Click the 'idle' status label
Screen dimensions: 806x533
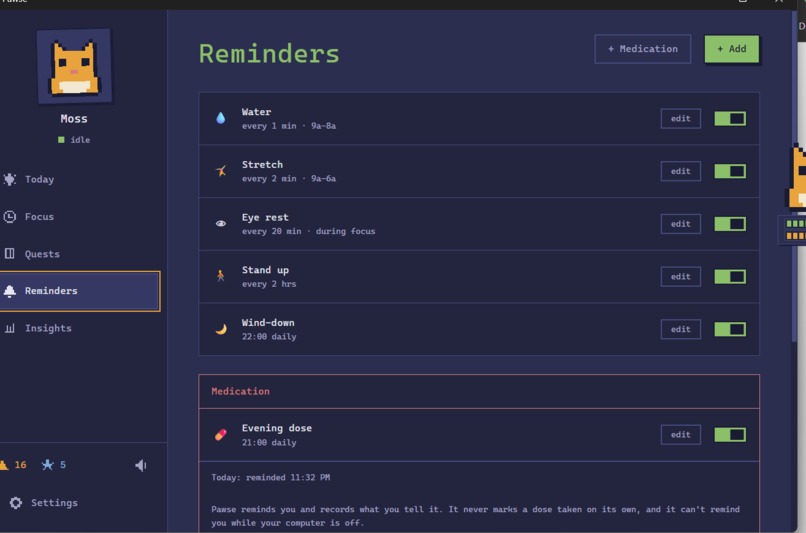tap(80, 140)
